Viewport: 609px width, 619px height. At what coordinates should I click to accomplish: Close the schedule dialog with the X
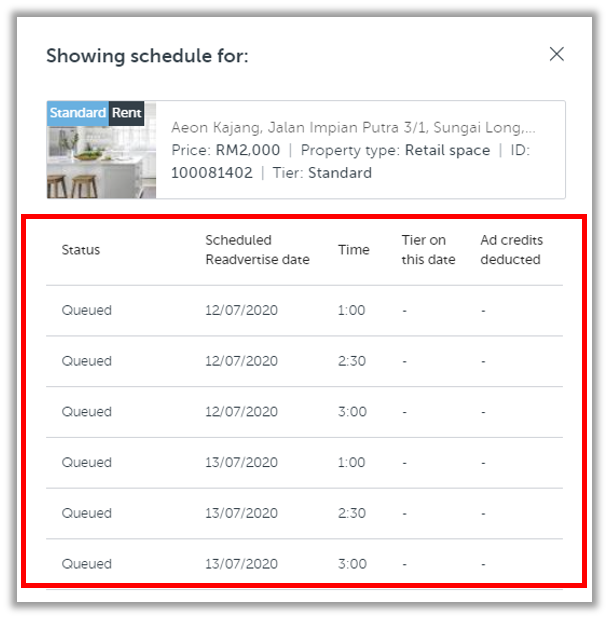tap(557, 54)
